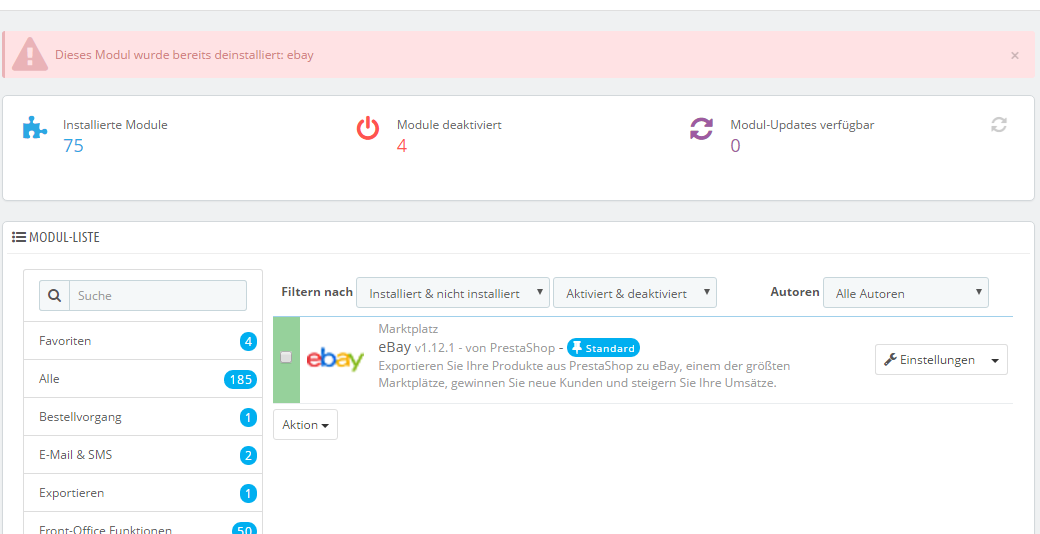The height and width of the screenshot is (534, 1040).
Task: Click the Installierte Module label
Action: coord(115,124)
